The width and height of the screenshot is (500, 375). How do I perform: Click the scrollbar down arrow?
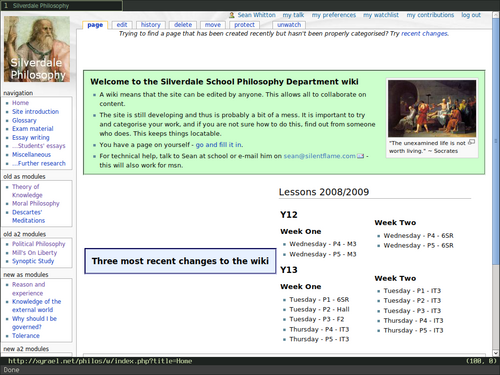[496, 353]
